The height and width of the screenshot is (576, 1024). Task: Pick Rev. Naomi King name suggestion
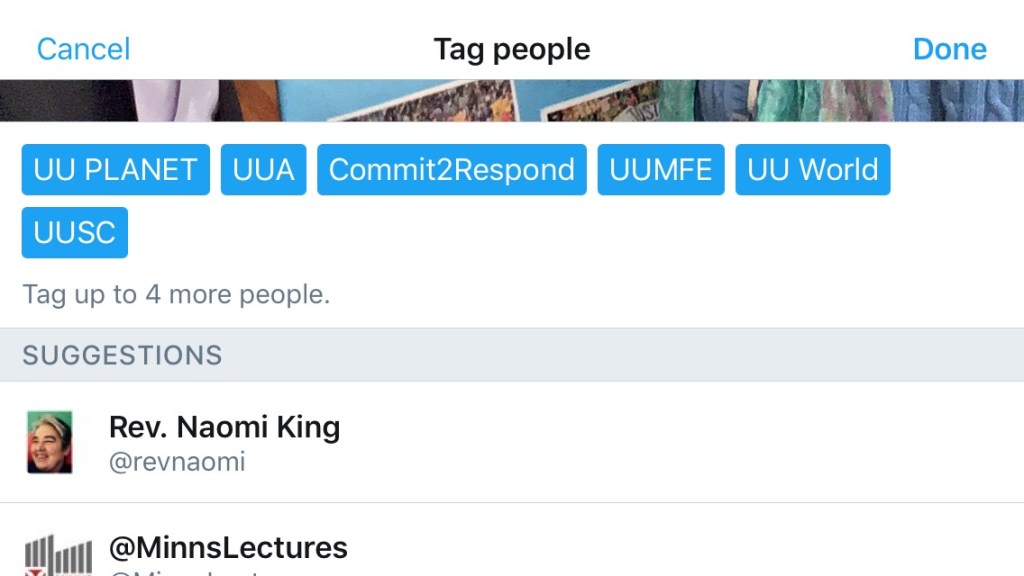point(224,427)
